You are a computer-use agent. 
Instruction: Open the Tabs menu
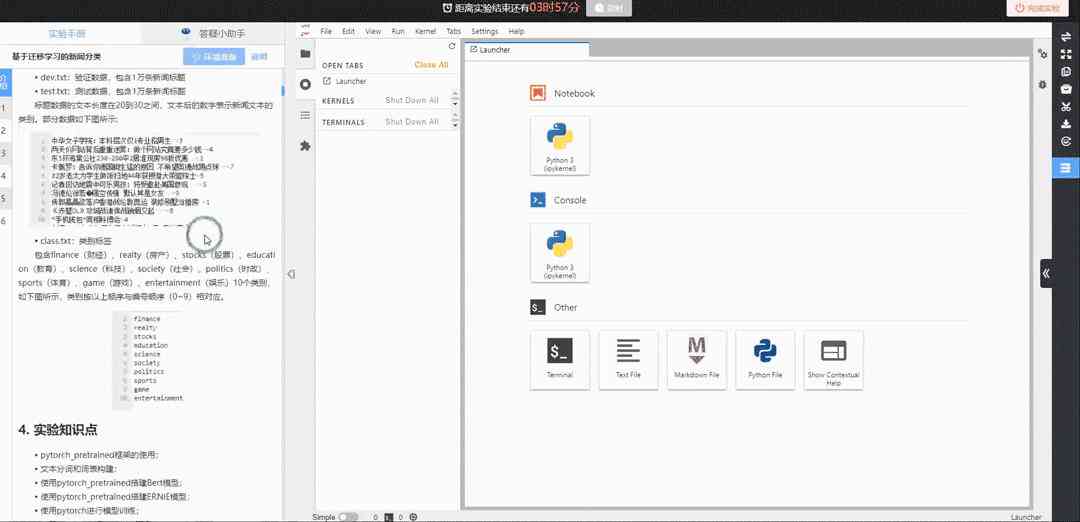pyautogui.click(x=453, y=32)
